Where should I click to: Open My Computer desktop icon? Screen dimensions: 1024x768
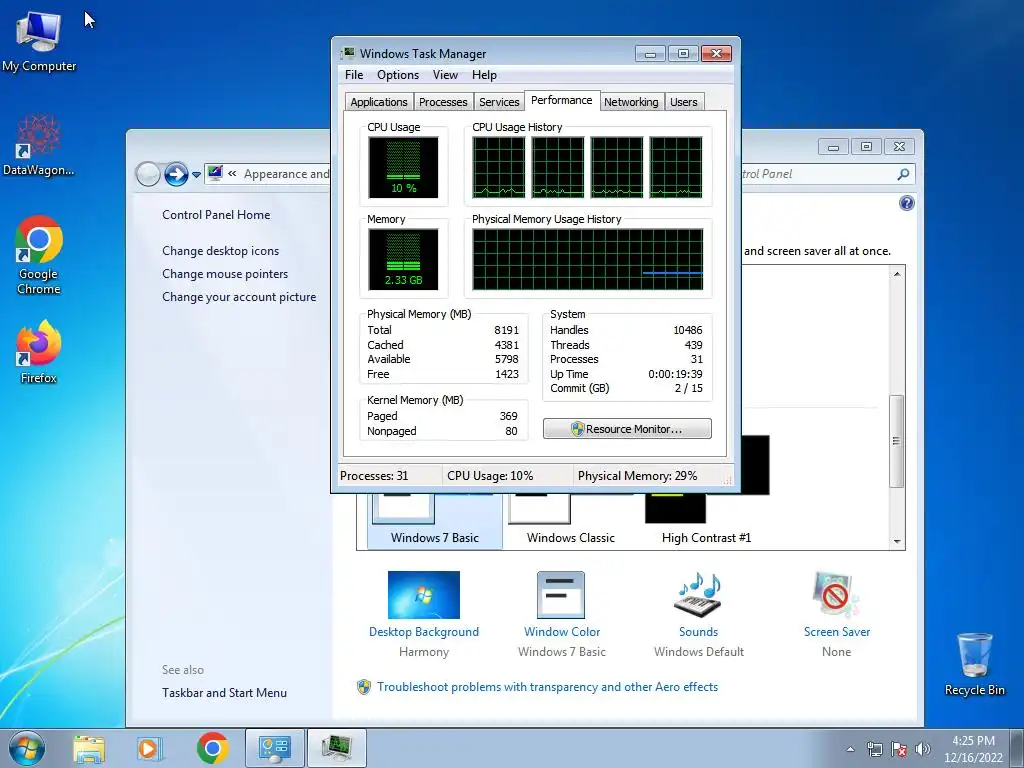[39, 40]
